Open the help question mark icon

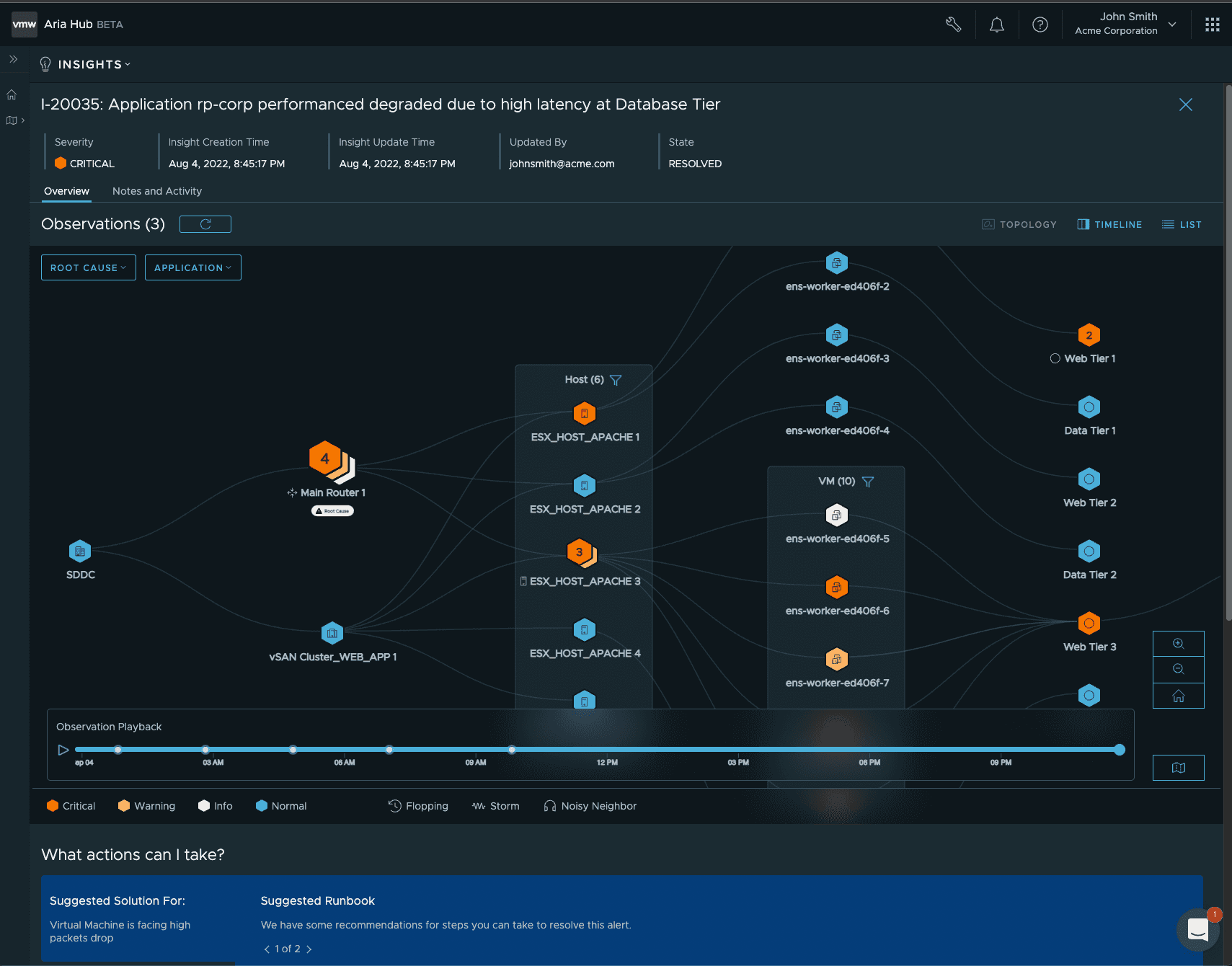1040,25
